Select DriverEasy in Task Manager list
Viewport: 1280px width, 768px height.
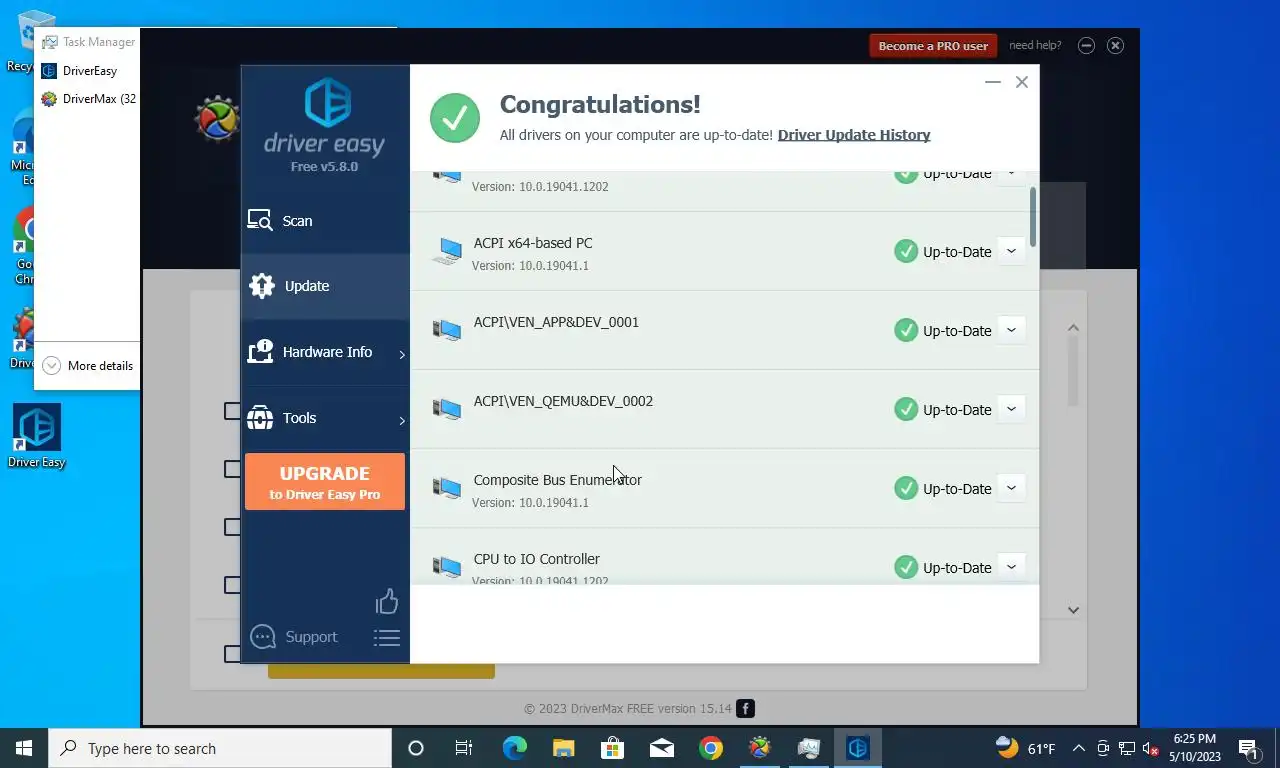pyautogui.click(x=88, y=71)
